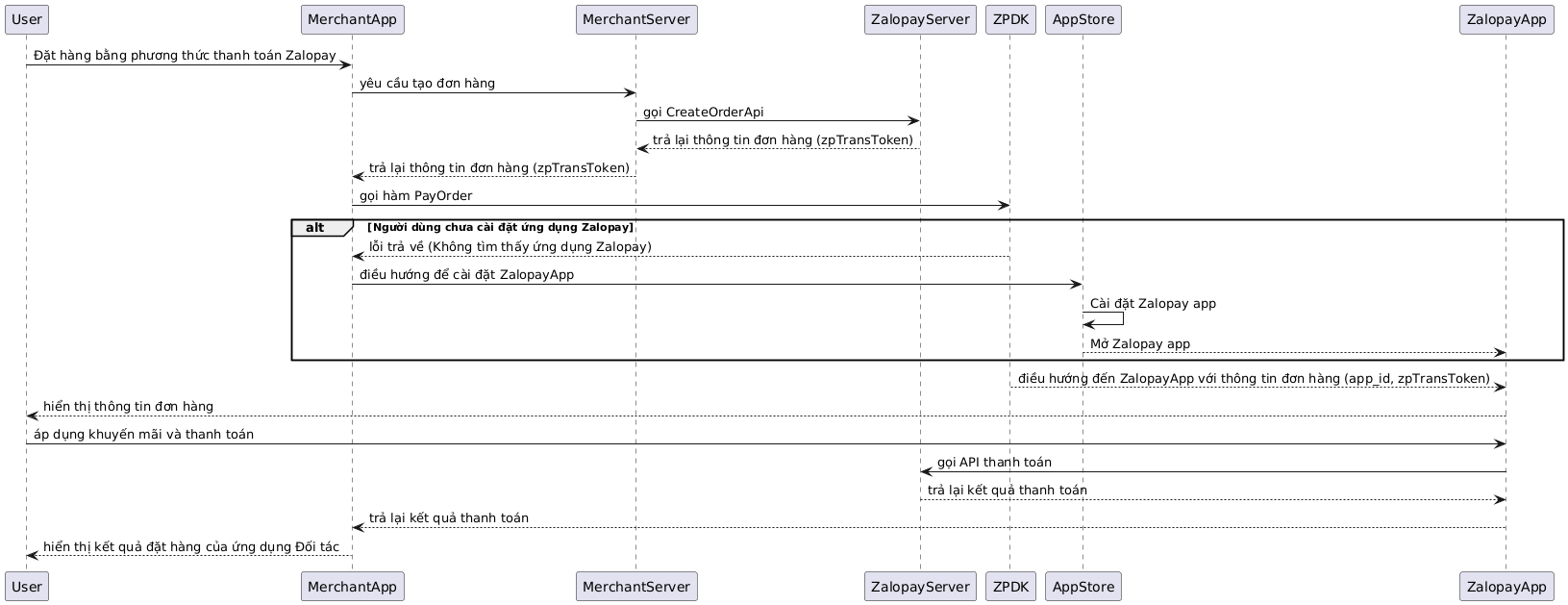Click the bottom AppStore participant box
Screen dimensions: 1568x605
pos(1083,586)
